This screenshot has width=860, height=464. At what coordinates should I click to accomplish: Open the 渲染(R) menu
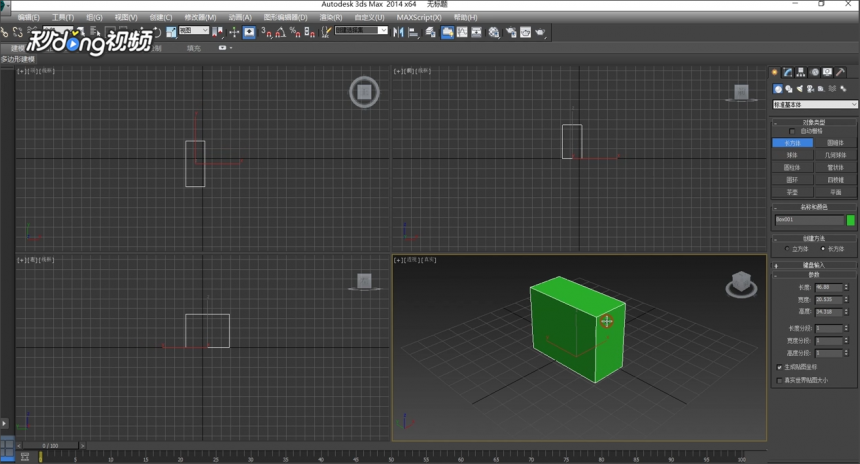(x=331, y=18)
